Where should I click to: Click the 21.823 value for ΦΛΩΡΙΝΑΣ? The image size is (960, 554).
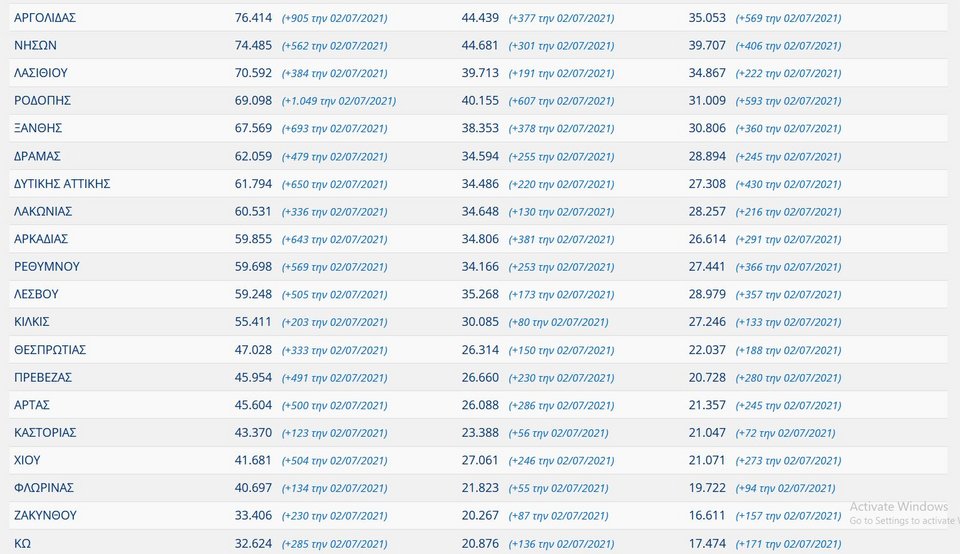480,487
